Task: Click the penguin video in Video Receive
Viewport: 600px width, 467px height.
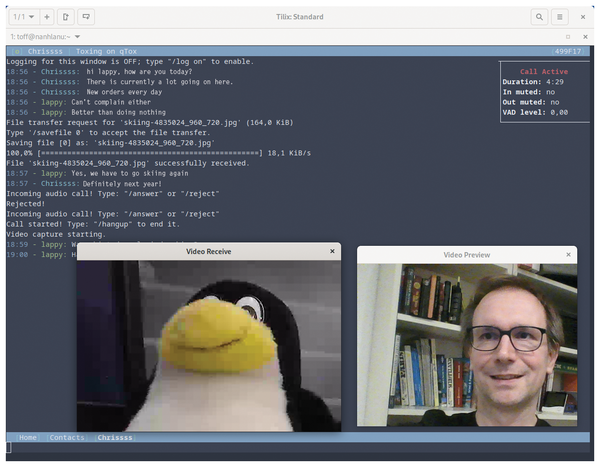Action: [x=209, y=346]
